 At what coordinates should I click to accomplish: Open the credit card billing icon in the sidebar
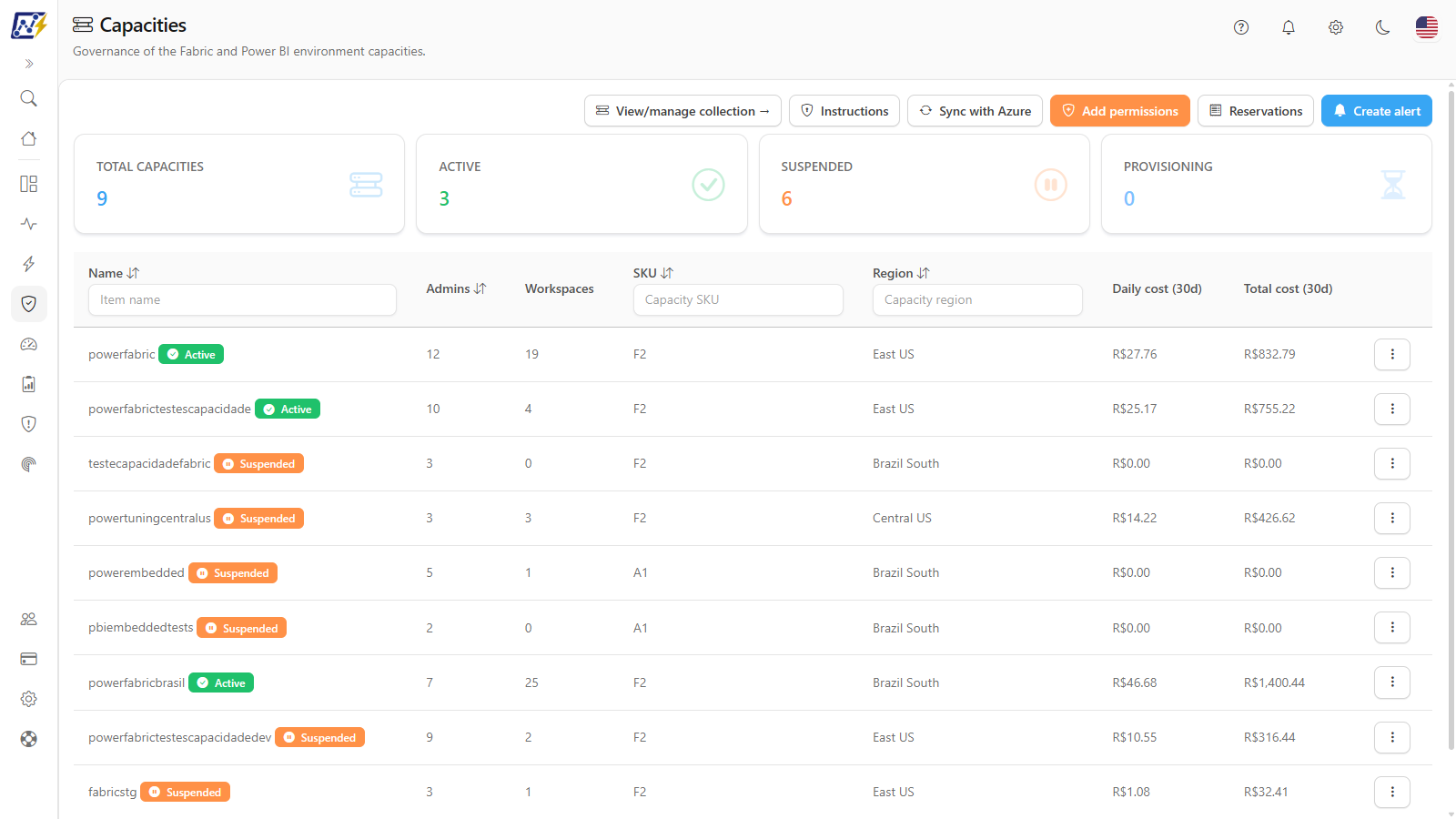tap(29, 659)
